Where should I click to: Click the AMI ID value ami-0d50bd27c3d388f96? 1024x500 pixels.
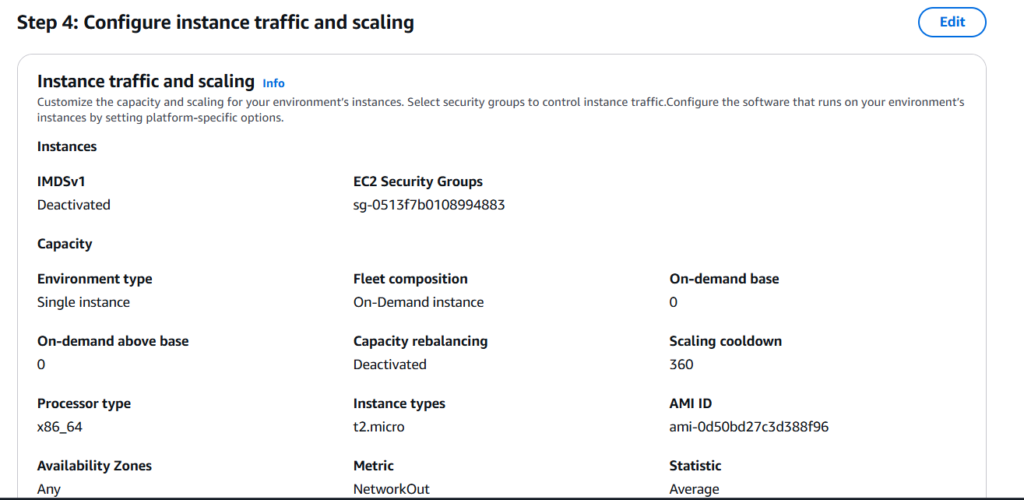[x=748, y=427]
